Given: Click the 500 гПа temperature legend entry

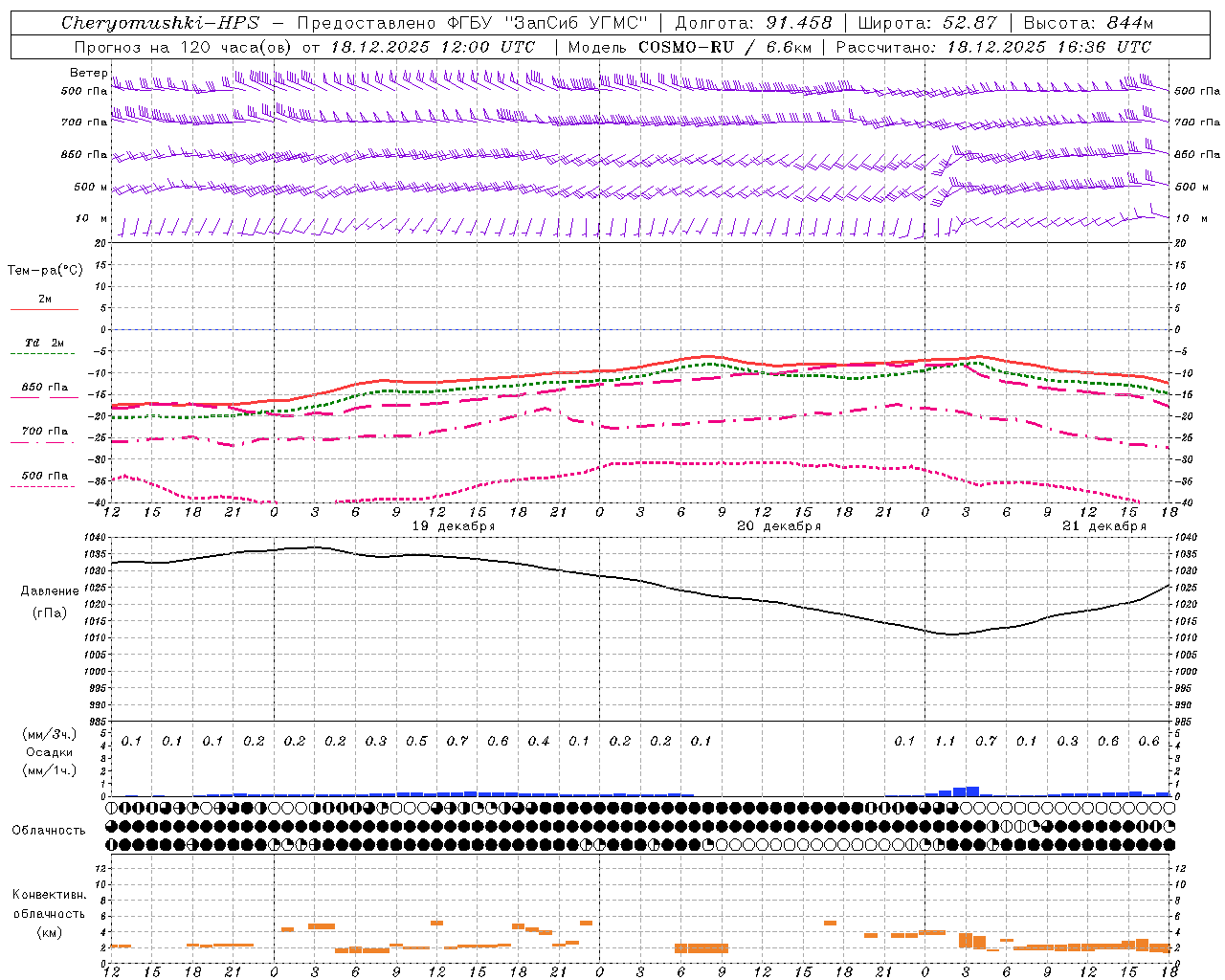Looking at the screenshot, I should point(45,476).
